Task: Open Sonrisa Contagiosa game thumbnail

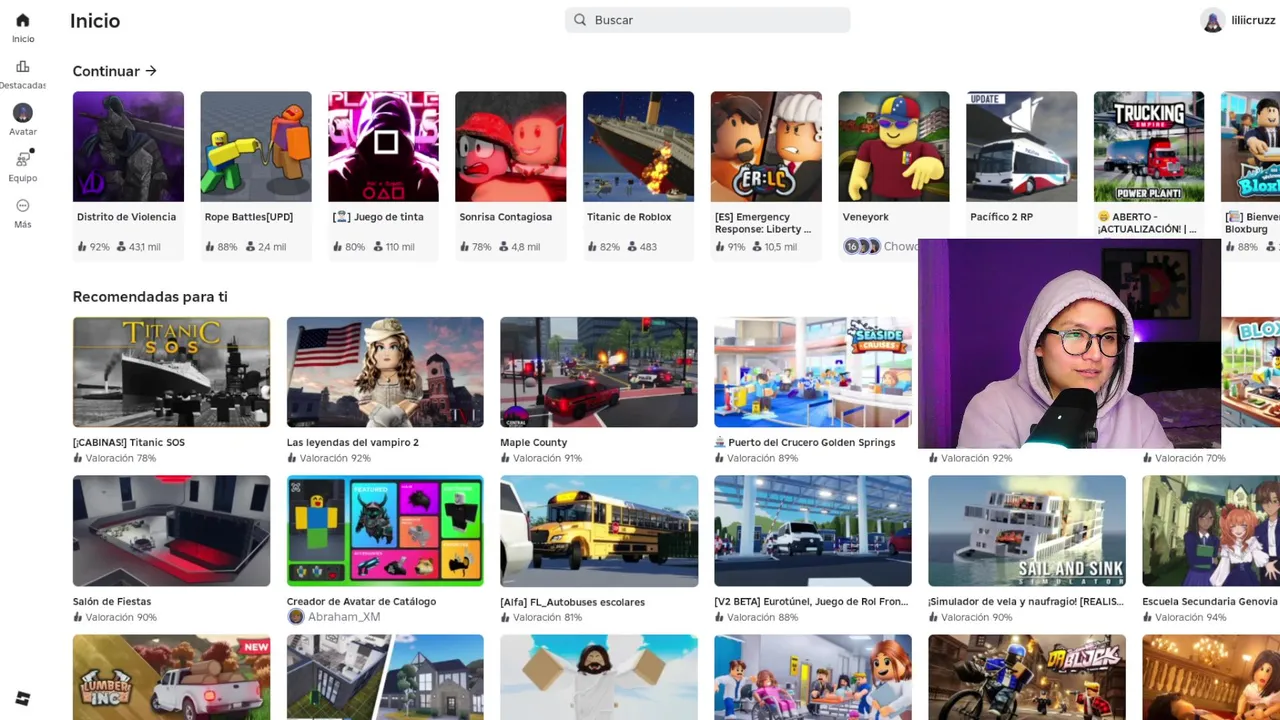Action: point(511,147)
